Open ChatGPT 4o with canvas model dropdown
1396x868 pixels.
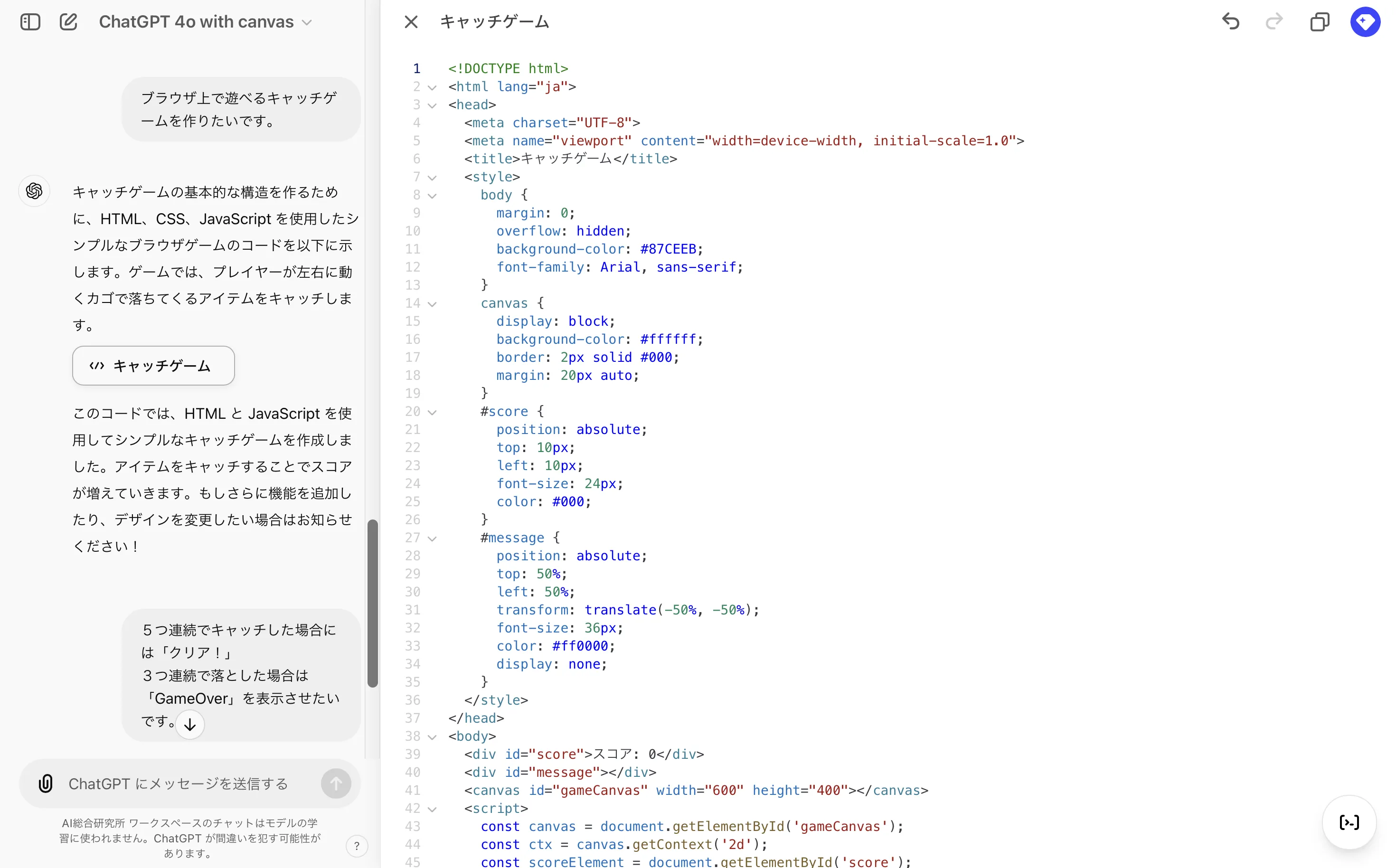pyautogui.click(x=205, y=22)
